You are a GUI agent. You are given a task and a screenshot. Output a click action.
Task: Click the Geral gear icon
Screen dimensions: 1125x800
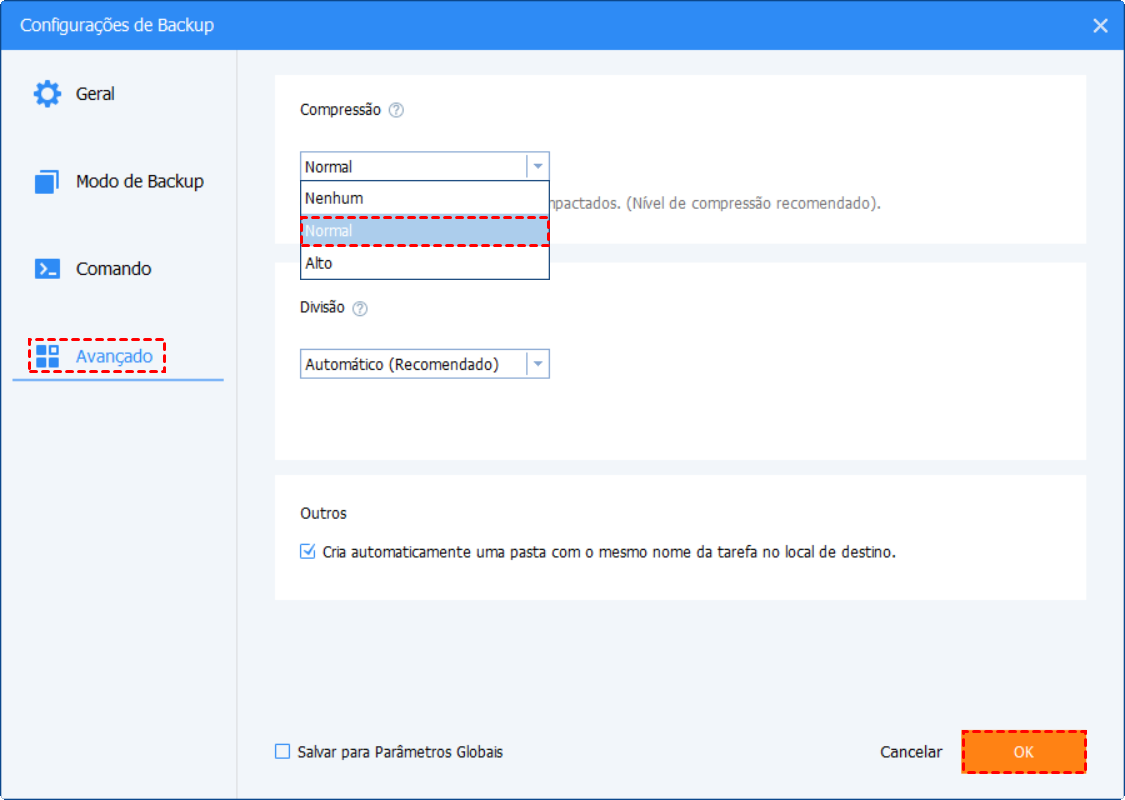47,94
